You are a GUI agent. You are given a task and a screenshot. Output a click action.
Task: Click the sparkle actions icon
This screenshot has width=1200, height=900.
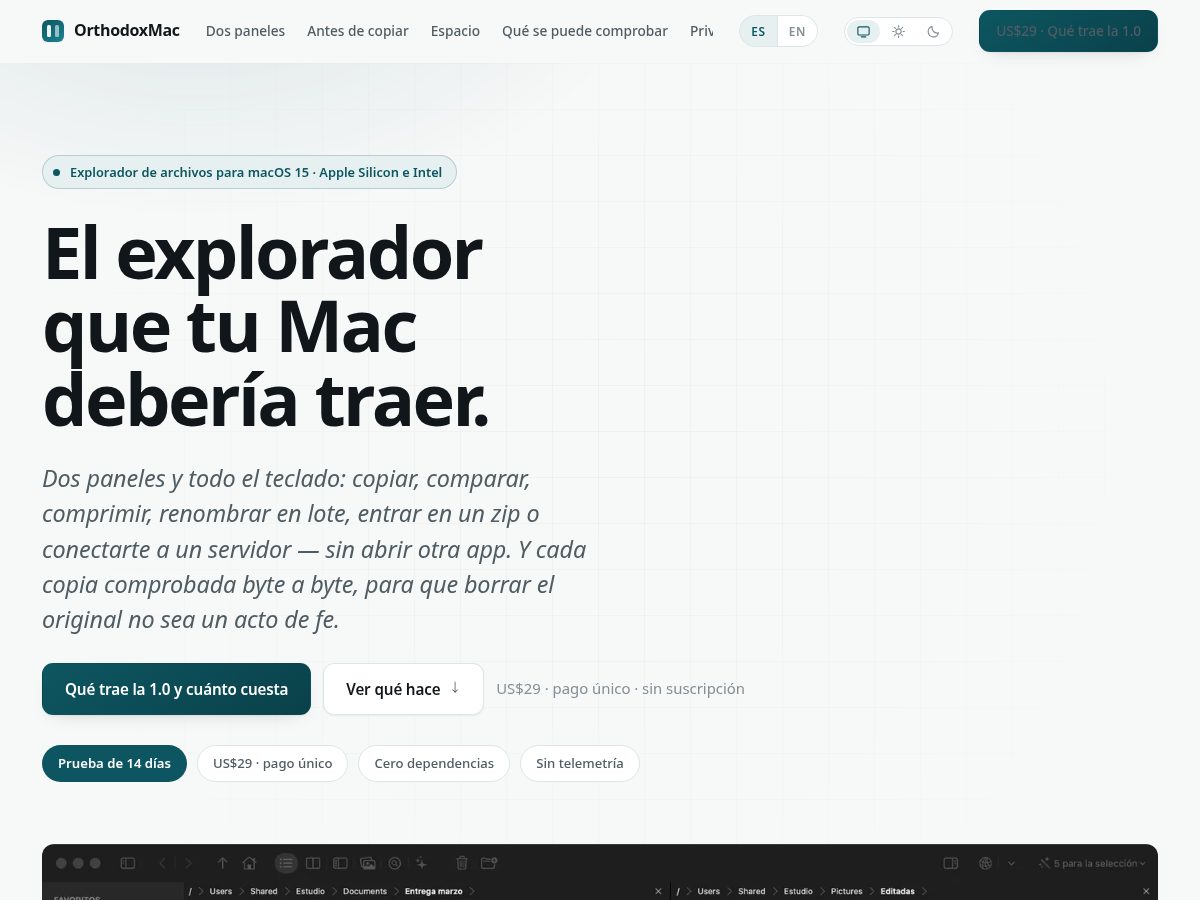(421, 863)
